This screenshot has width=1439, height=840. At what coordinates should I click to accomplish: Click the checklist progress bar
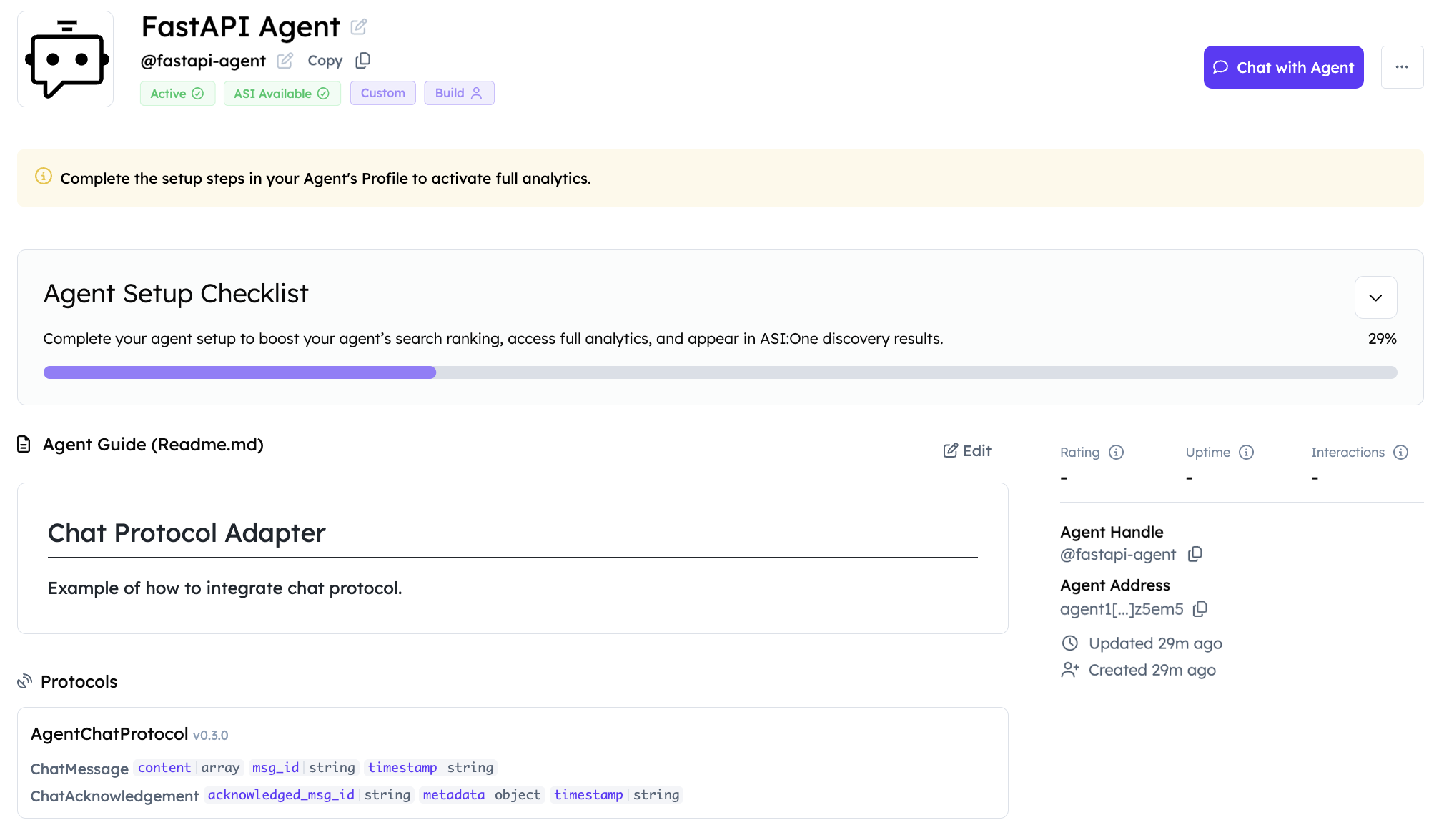[x=720, y=372]
